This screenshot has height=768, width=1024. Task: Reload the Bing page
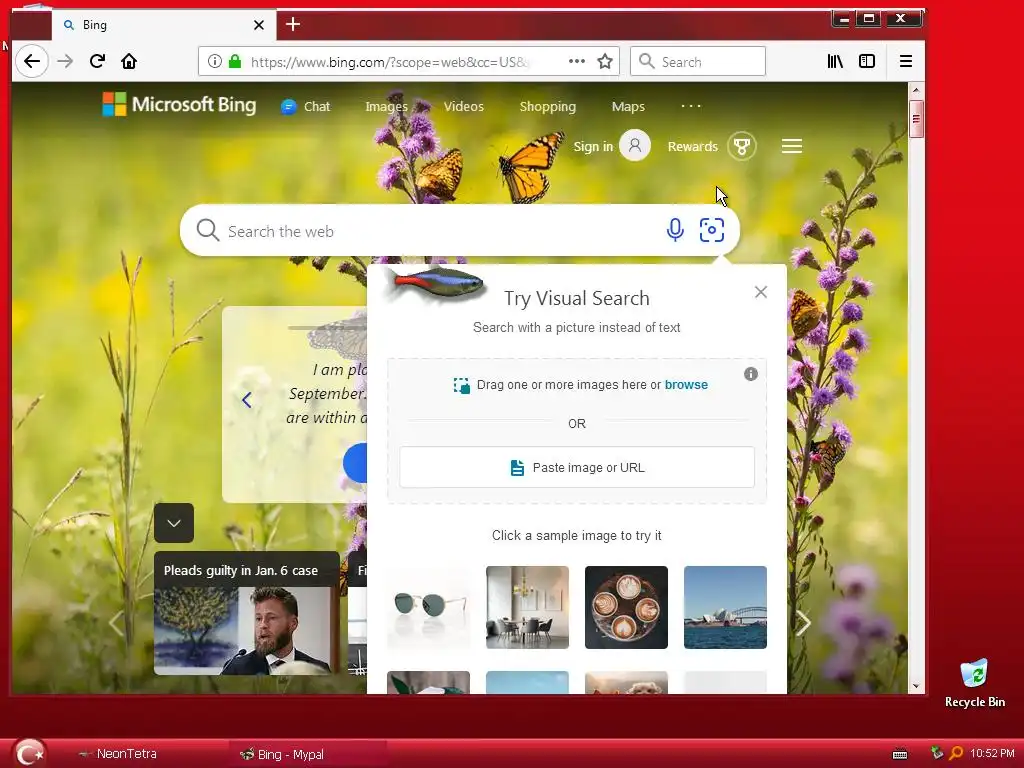point(97,61)
